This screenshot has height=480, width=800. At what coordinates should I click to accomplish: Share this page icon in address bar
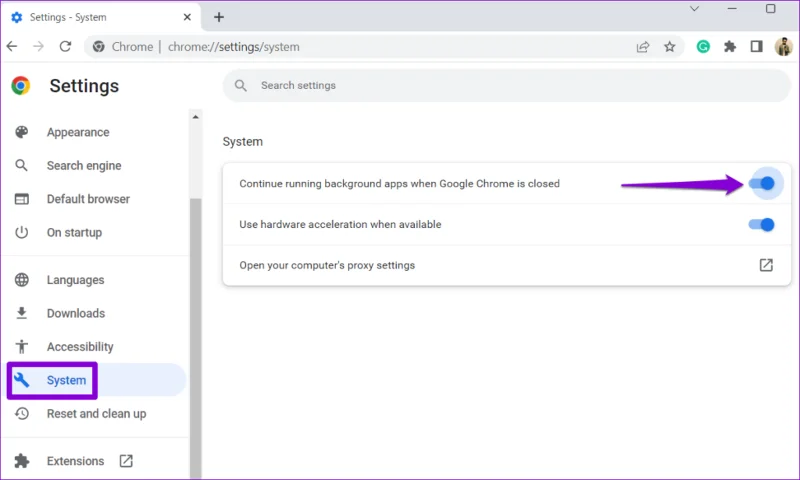(x=643, y=47)
